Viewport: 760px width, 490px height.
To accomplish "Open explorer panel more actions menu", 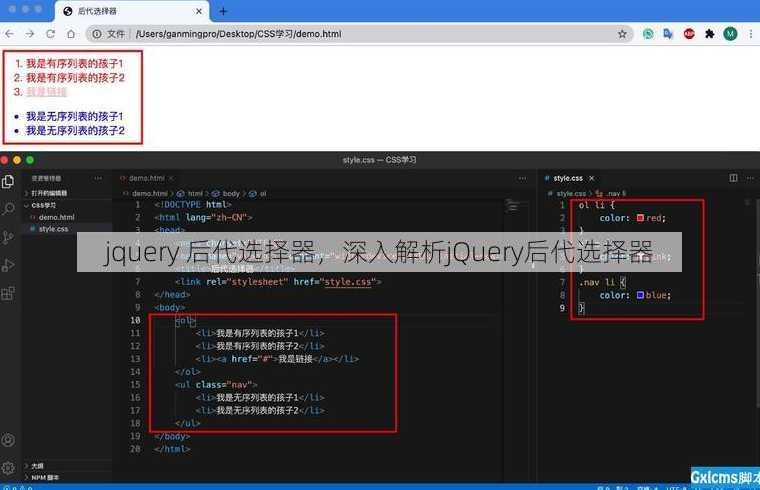I will (x=98, y=178).
